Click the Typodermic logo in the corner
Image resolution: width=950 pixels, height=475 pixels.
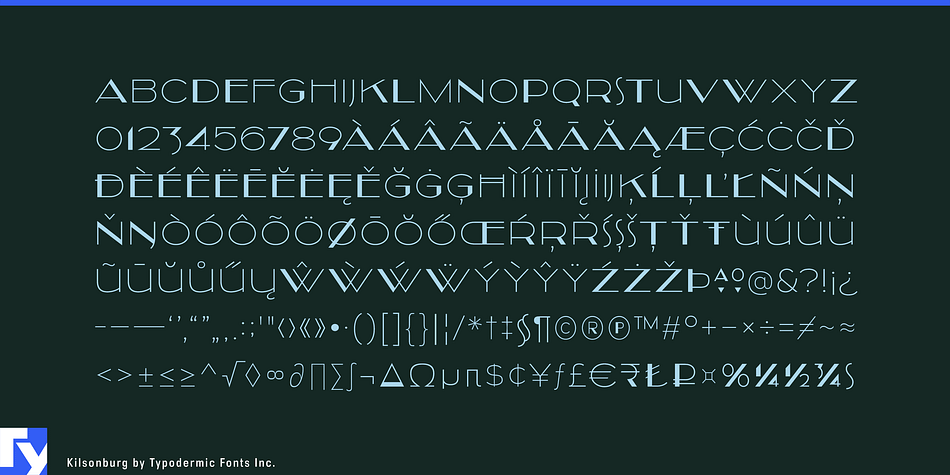tap(23, 451)
